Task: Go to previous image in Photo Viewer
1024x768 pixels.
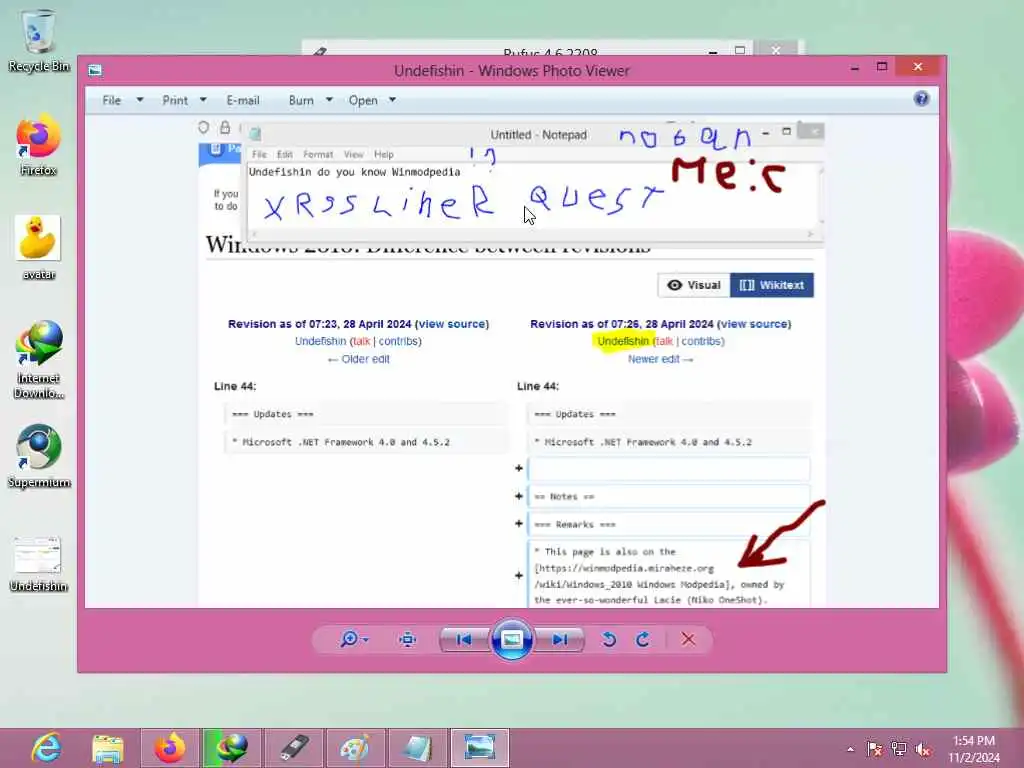Action: coord(464,639)
